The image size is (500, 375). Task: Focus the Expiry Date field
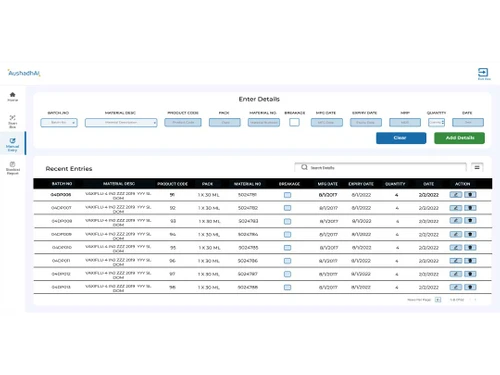(366, 122)
